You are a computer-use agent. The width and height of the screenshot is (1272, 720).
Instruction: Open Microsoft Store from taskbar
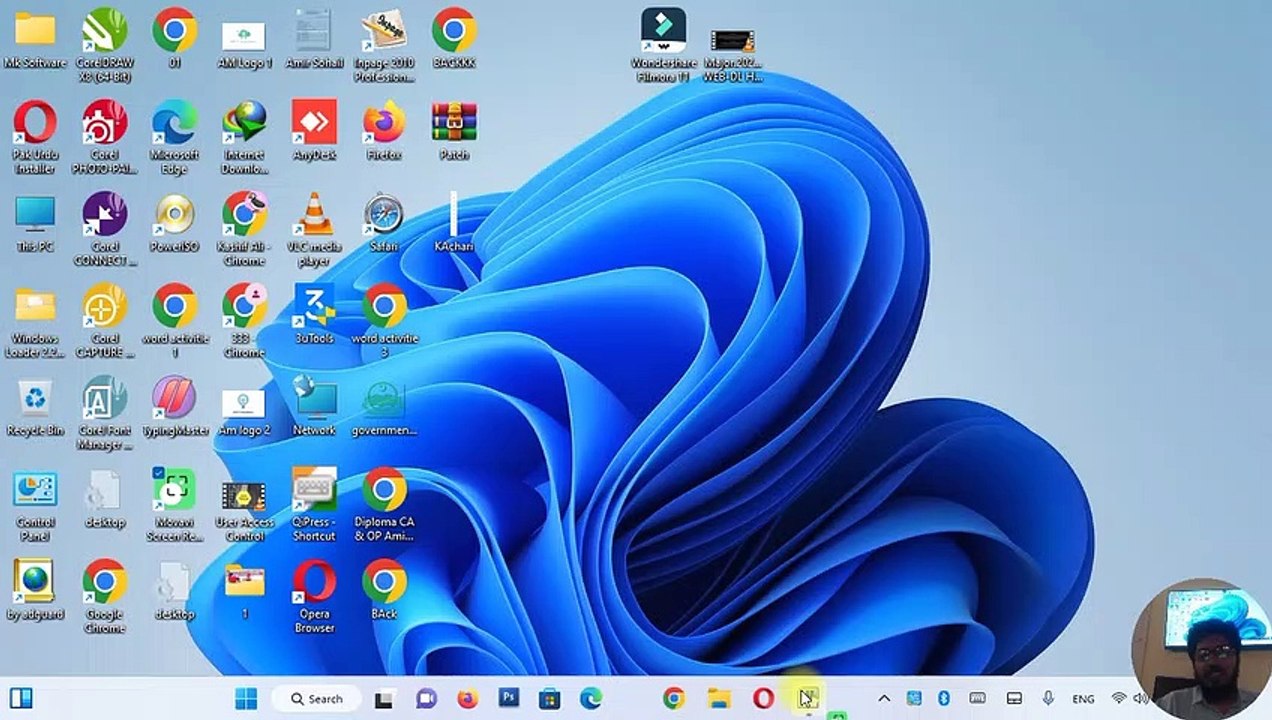pyautogui.click(x=550, y=699)
